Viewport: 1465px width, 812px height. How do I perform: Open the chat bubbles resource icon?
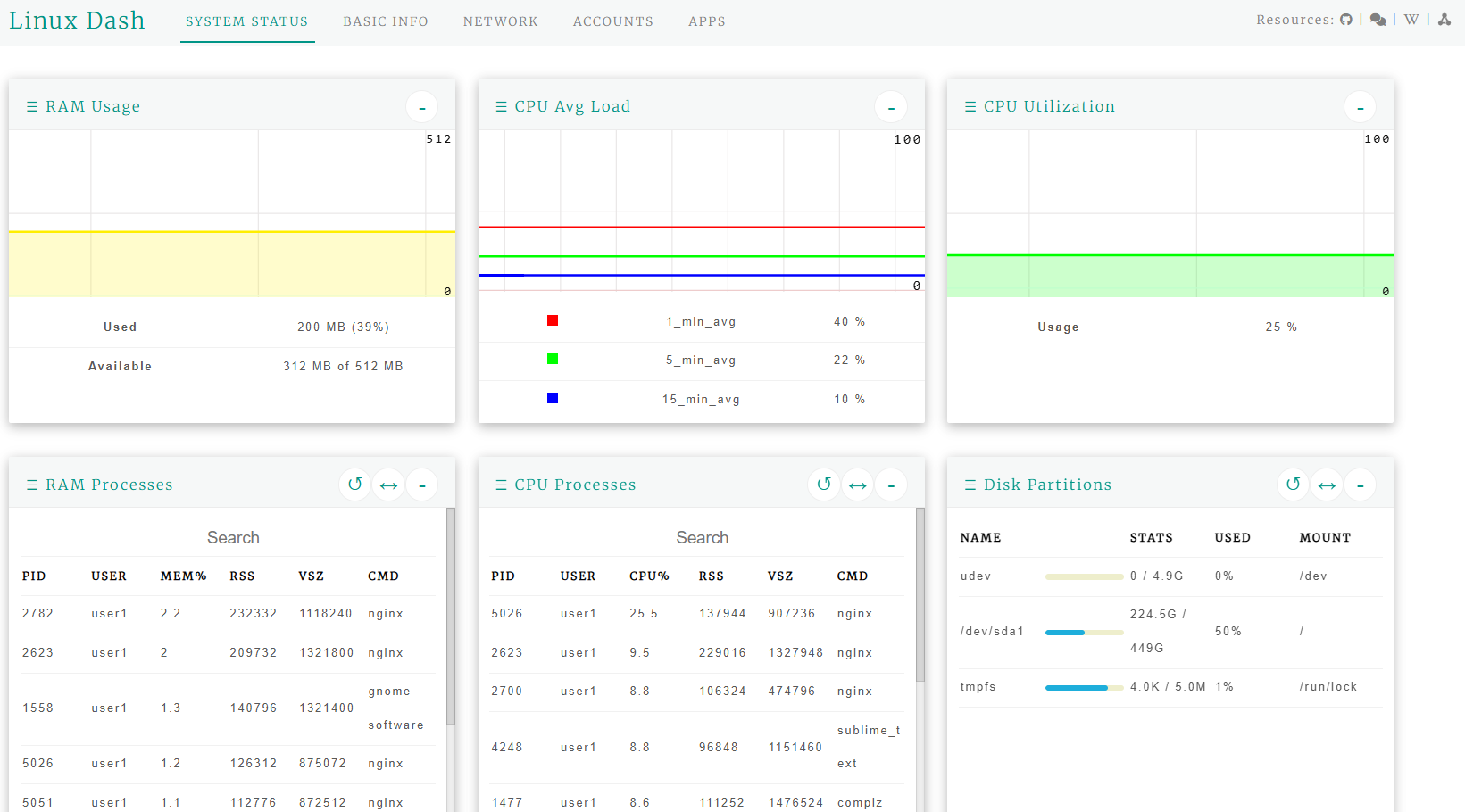(1378, 20)
